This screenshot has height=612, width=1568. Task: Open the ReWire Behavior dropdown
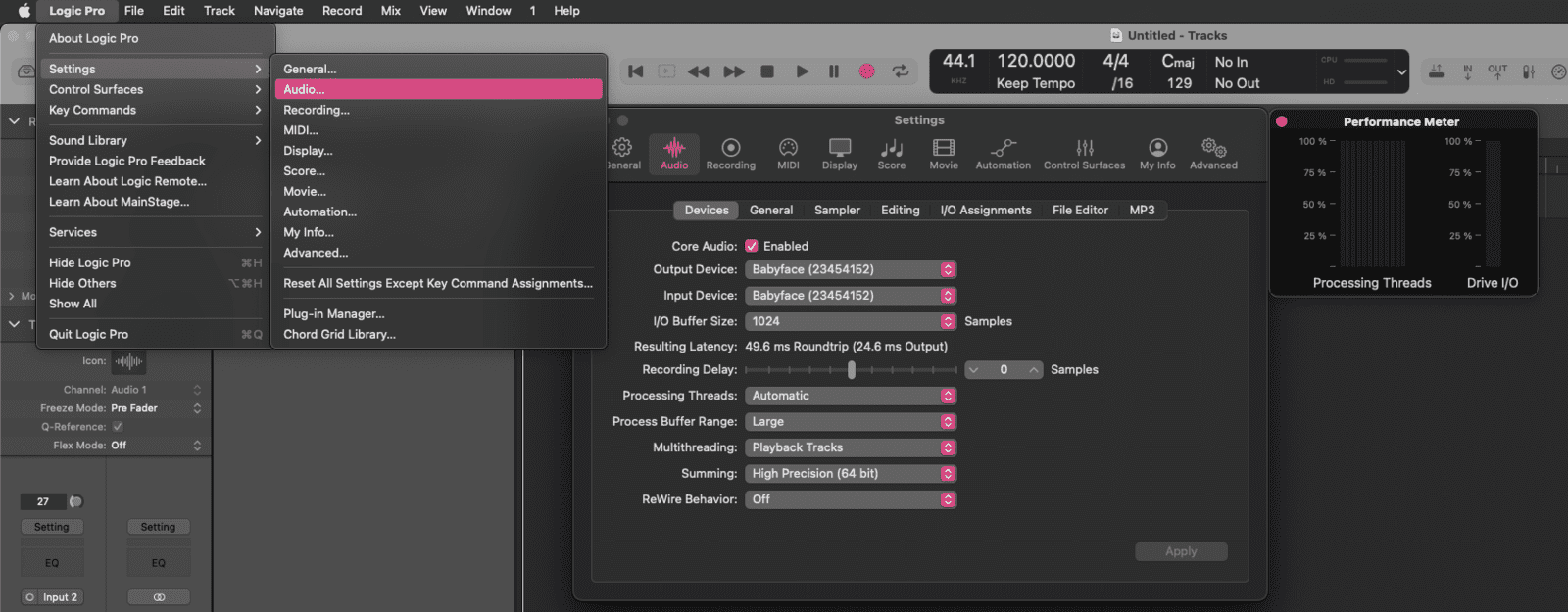[851, 499]
